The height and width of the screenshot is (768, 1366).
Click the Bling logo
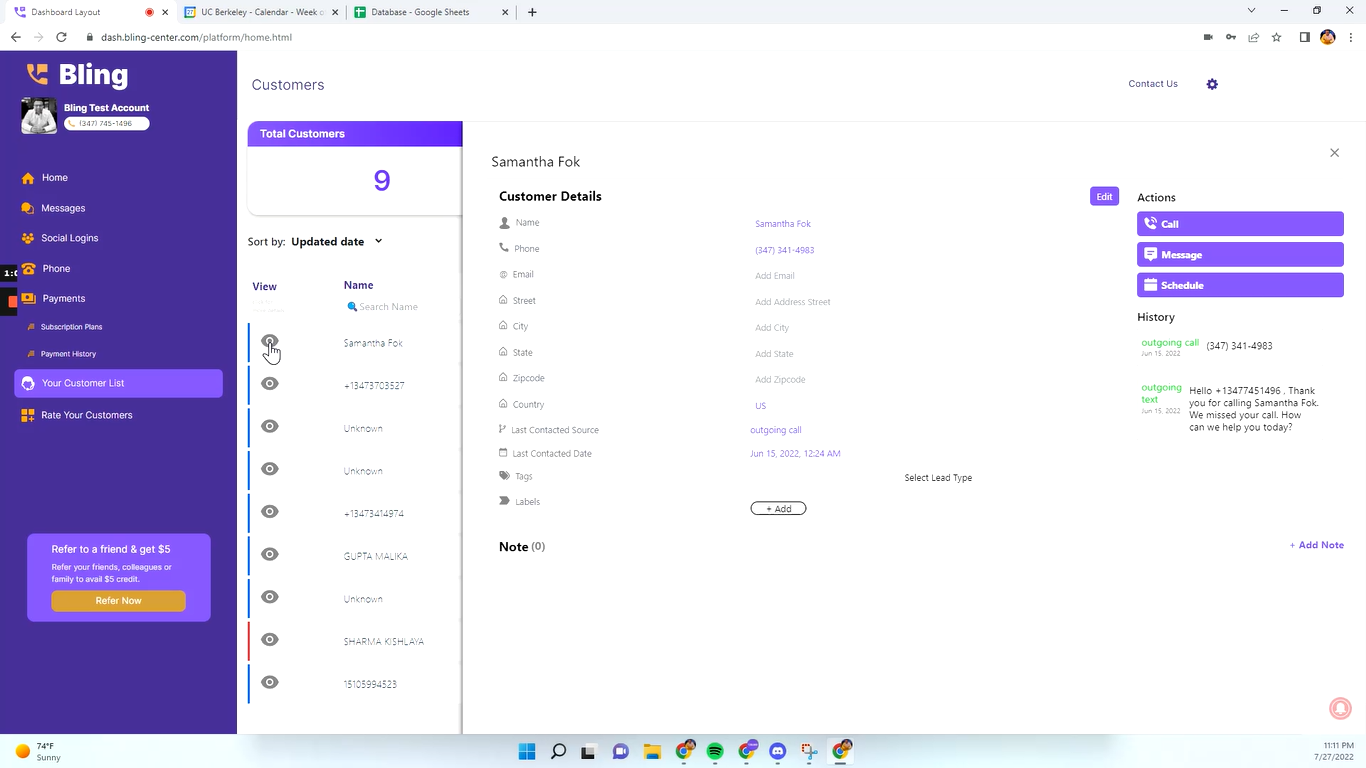tap(77, 74)
